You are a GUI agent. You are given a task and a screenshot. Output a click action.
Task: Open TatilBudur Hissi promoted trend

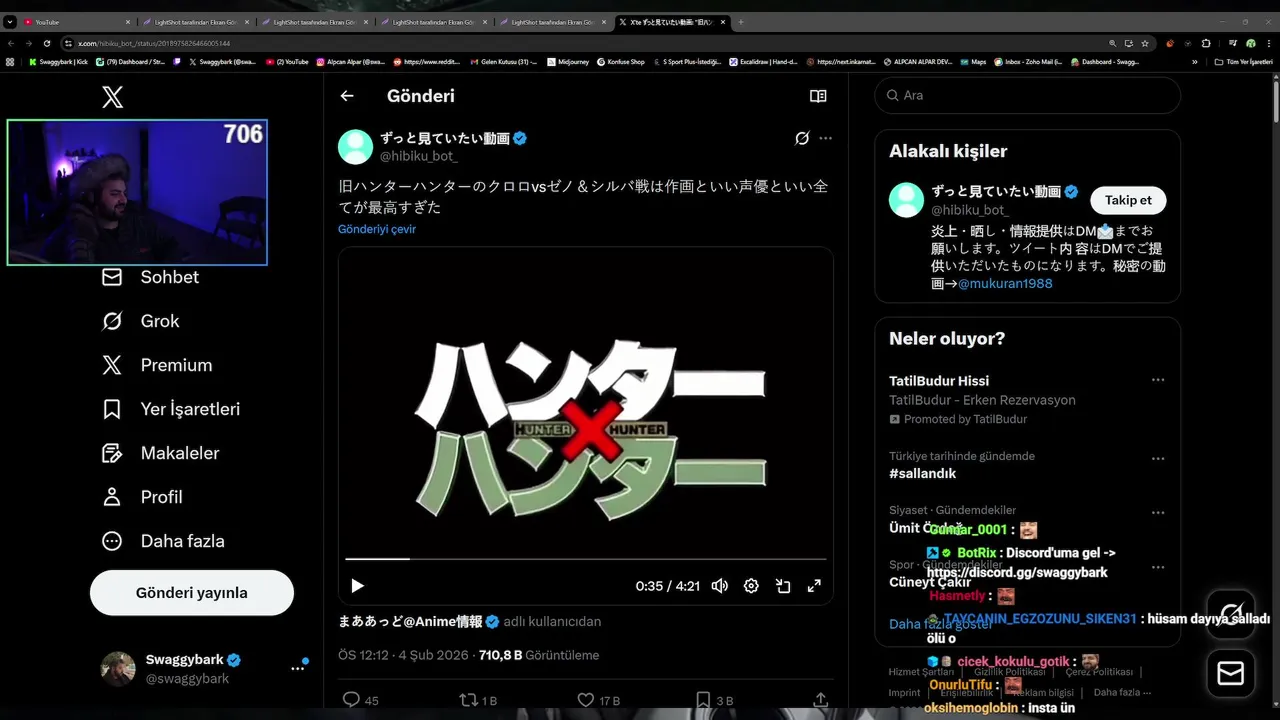(x=939, y=381)
